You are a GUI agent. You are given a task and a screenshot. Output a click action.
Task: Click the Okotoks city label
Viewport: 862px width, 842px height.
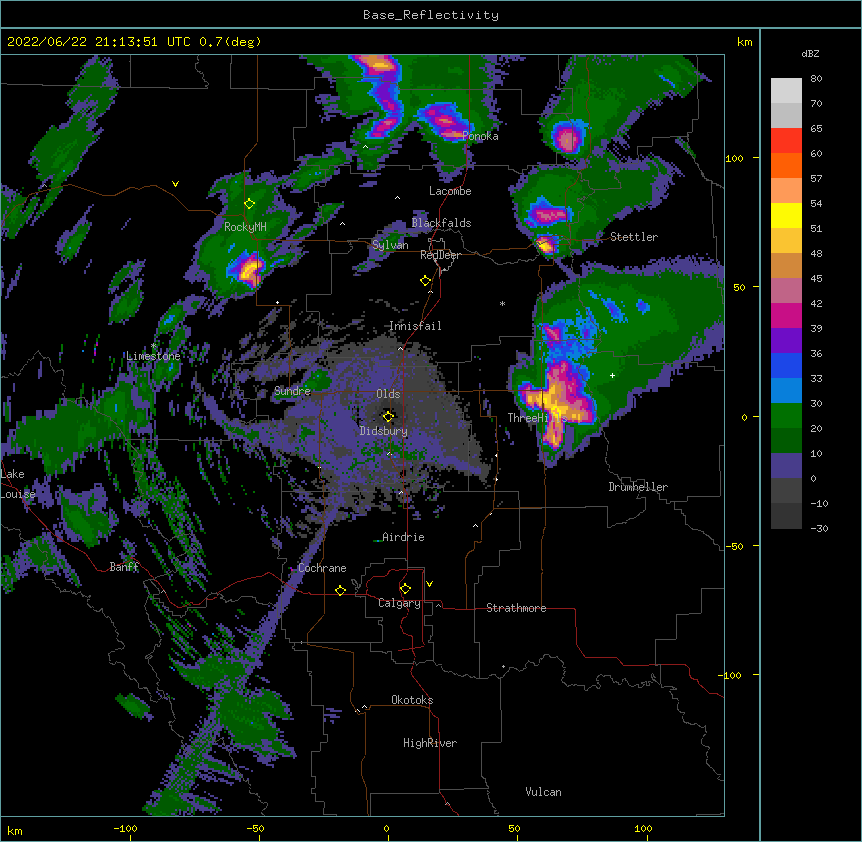(x=412, y=700)
